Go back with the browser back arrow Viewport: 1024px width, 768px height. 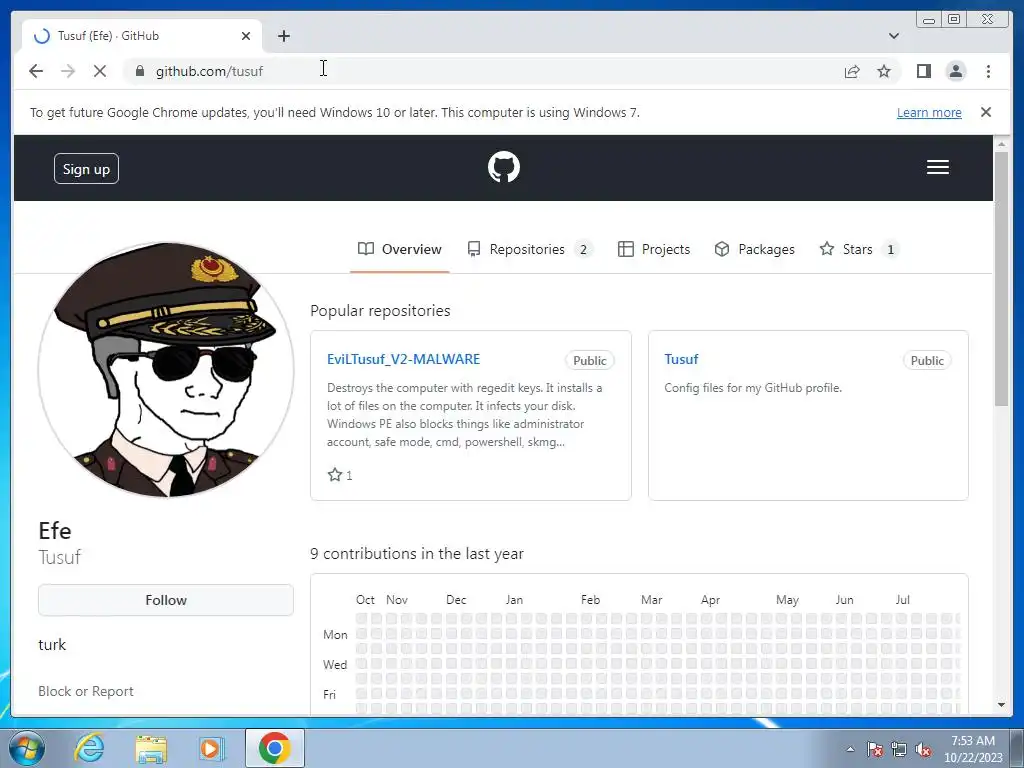coord(36,71)
